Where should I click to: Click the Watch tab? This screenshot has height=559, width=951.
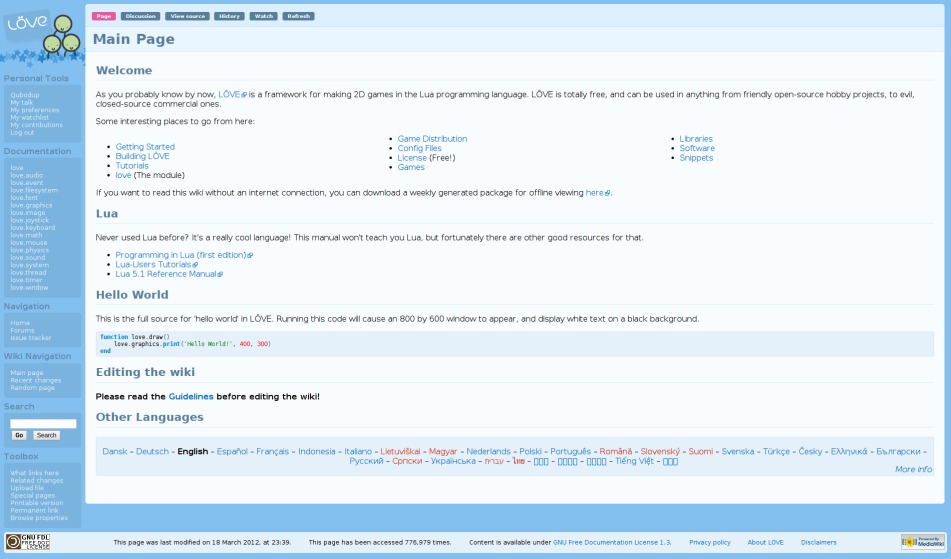click(263, 16)
